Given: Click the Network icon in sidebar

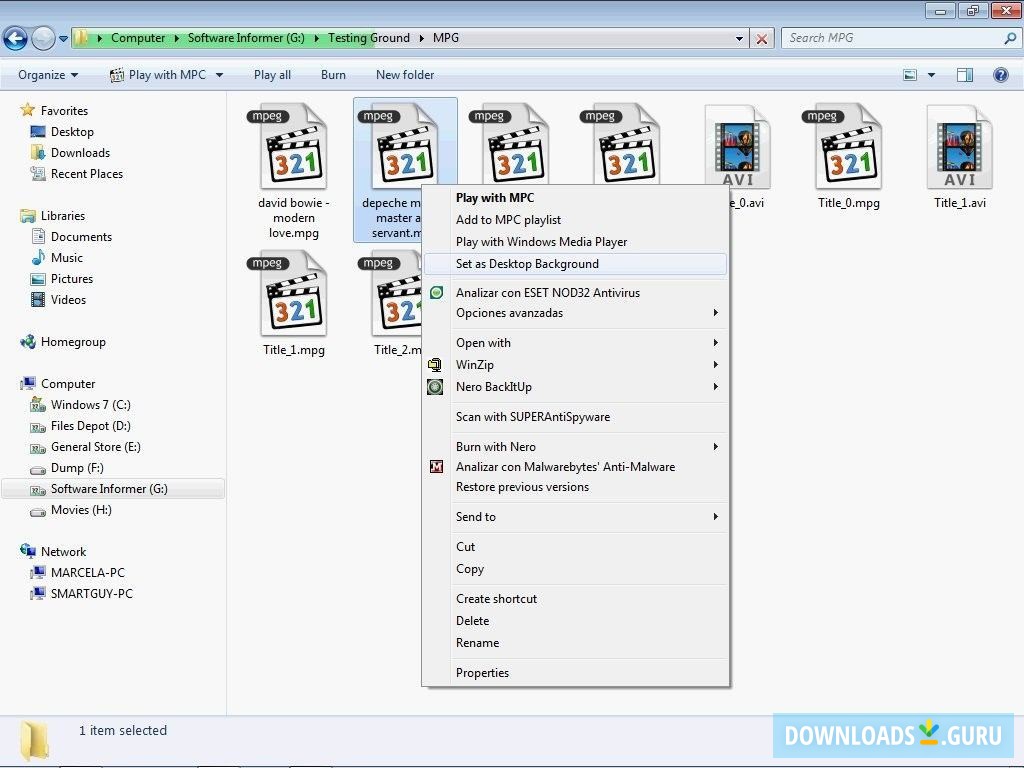Looking at the screenshot, I should tap(28, 551).
